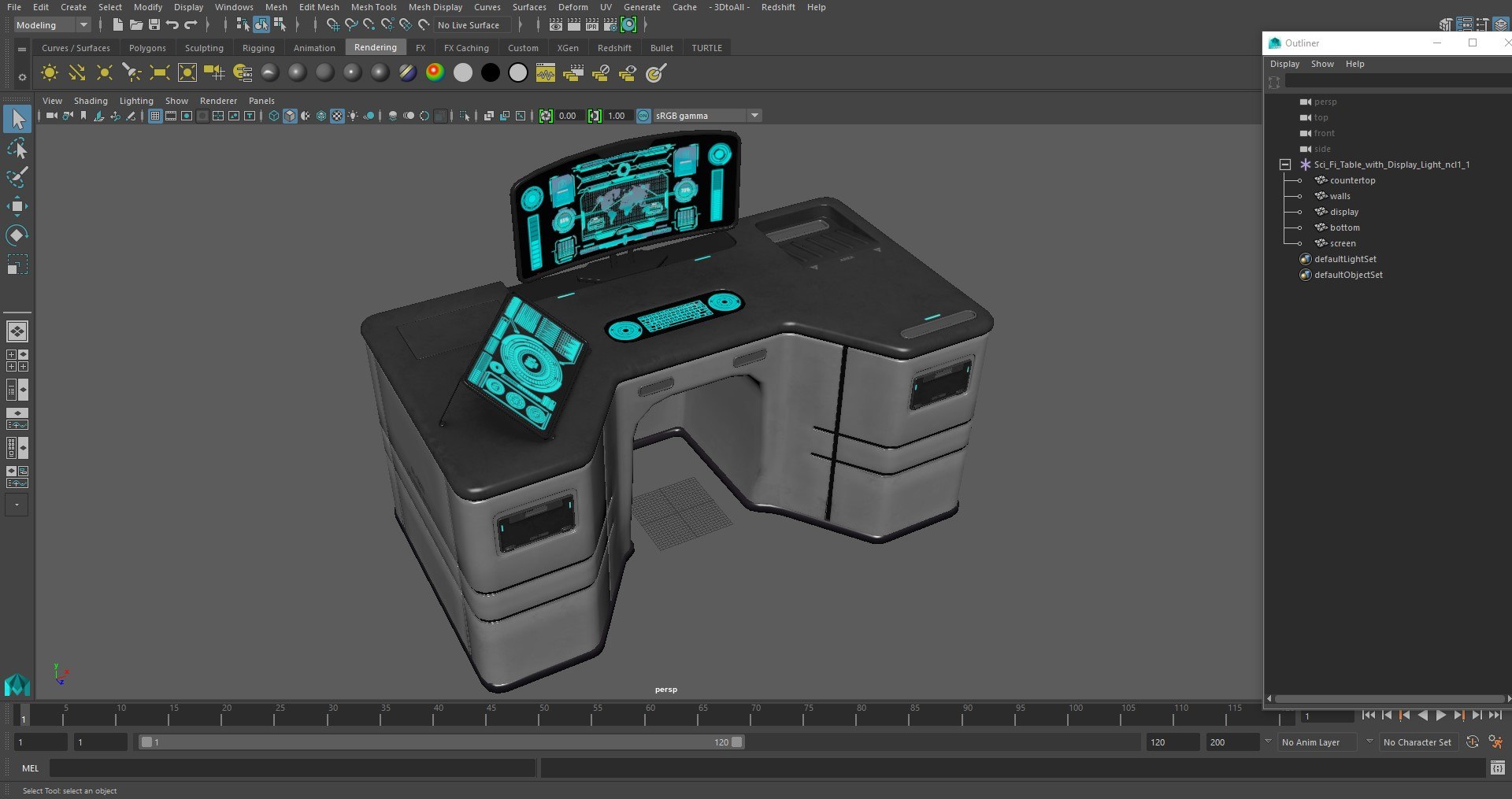Image resolution: width=1512 pixels, height=799 pixels.
Task: Click the Outliner horizontal scrollbar
Action: point(1389,699)
